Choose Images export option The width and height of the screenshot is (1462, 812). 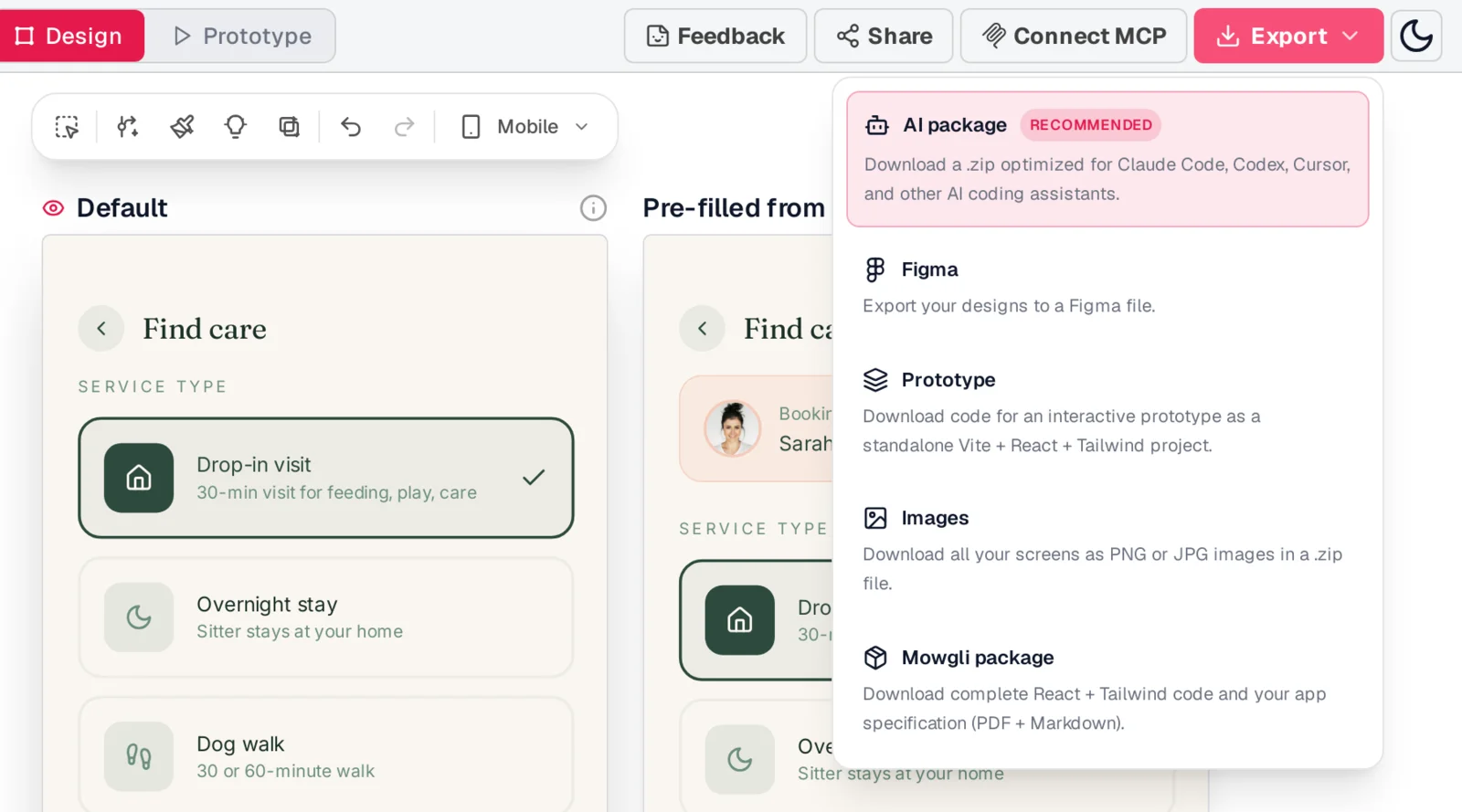1107,550
